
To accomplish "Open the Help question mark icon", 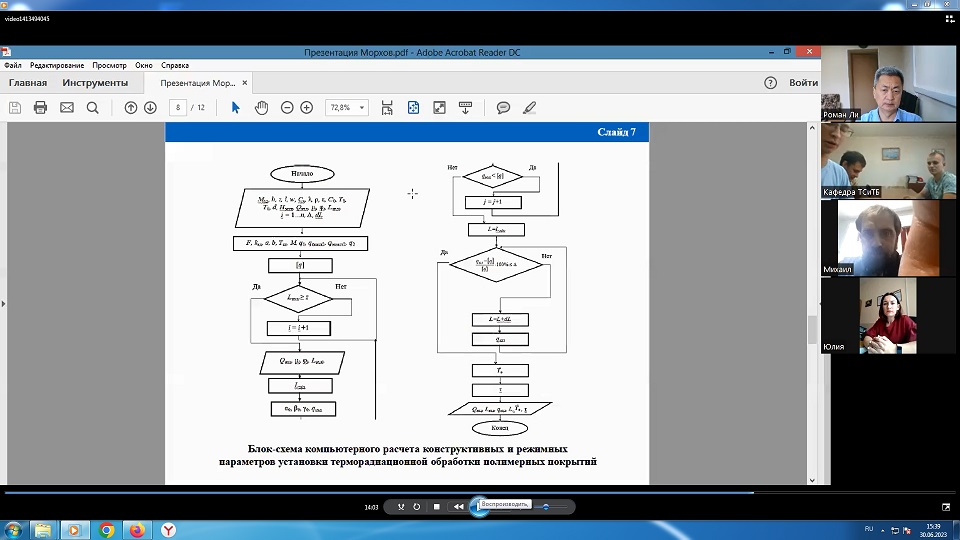I will coord(770,83).
